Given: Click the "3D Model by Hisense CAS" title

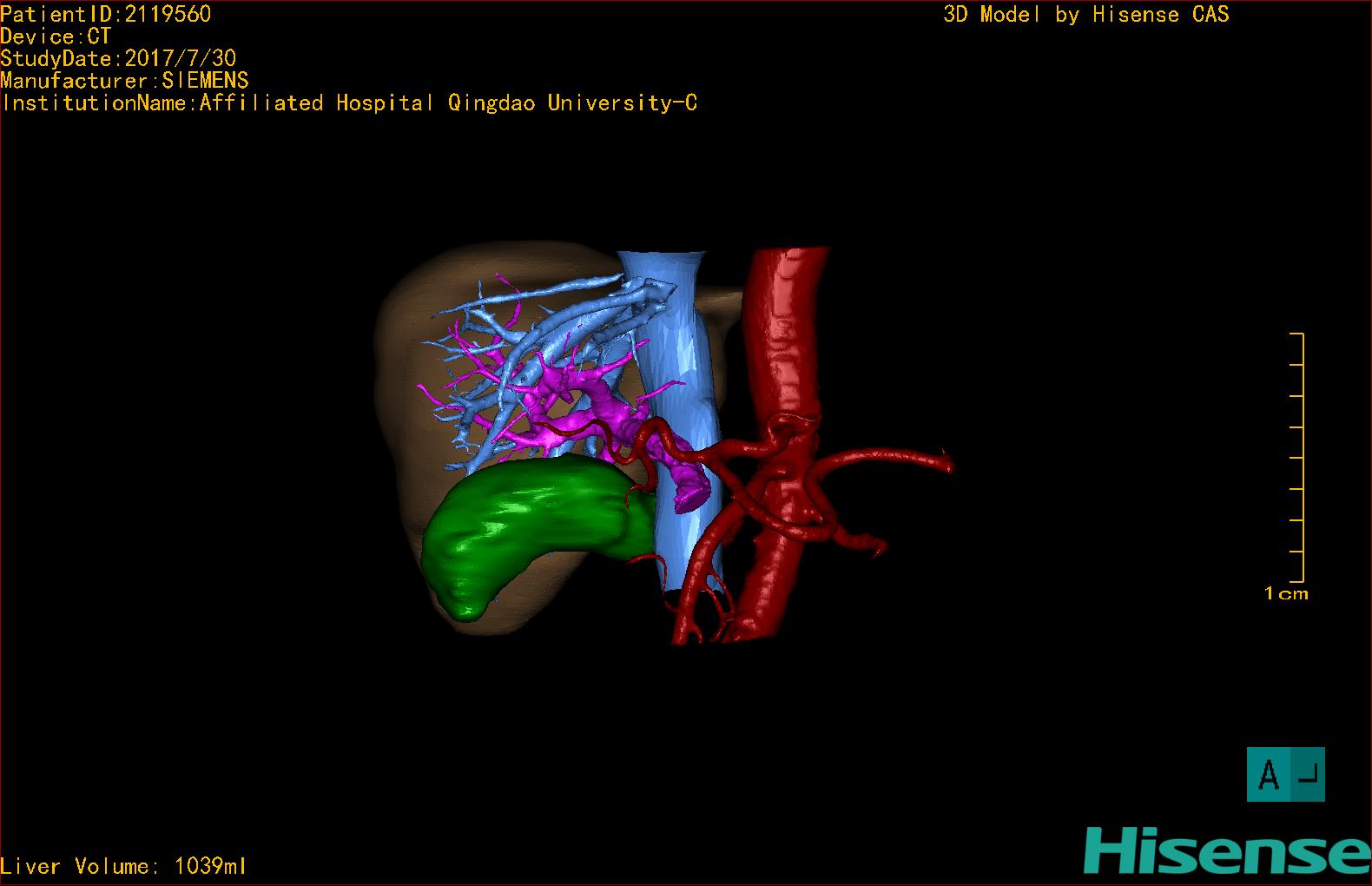Looking at the screenshot, I should pos(1085,15).
